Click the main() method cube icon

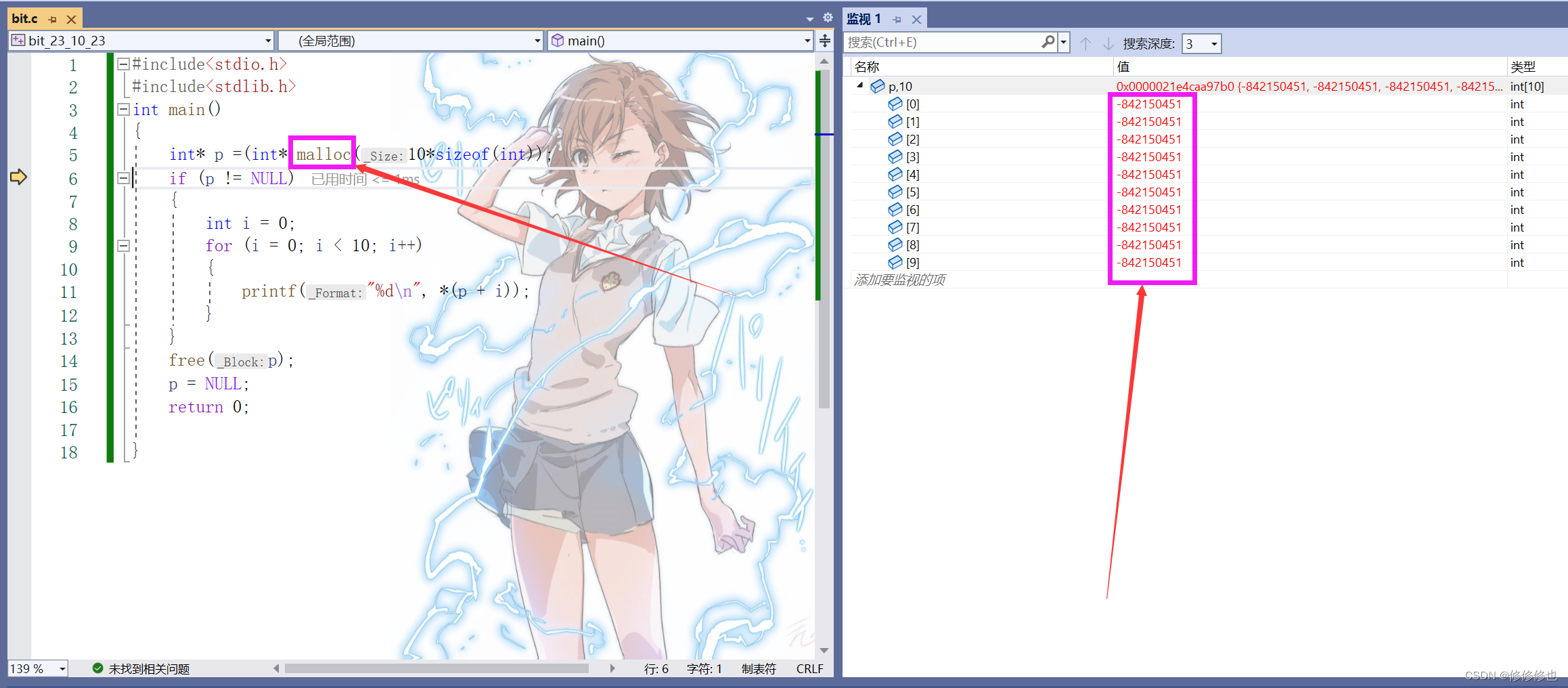click(558, 41)
